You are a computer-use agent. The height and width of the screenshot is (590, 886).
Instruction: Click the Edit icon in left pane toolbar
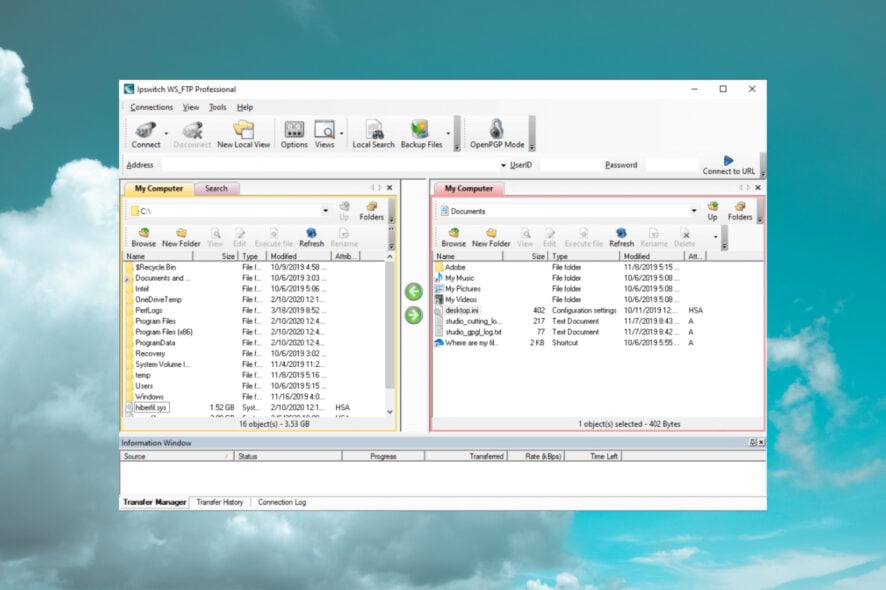coord(240,237)
